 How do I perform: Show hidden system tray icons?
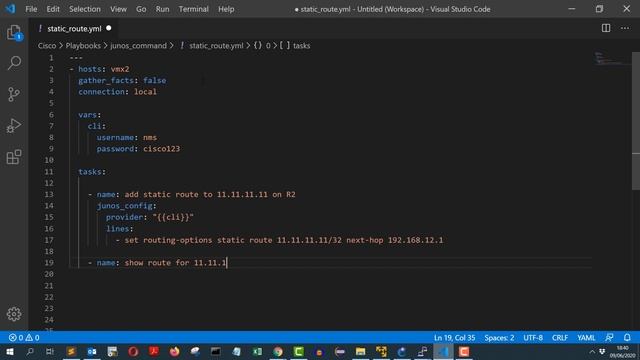pyautogui.click(x=592, y=351)
